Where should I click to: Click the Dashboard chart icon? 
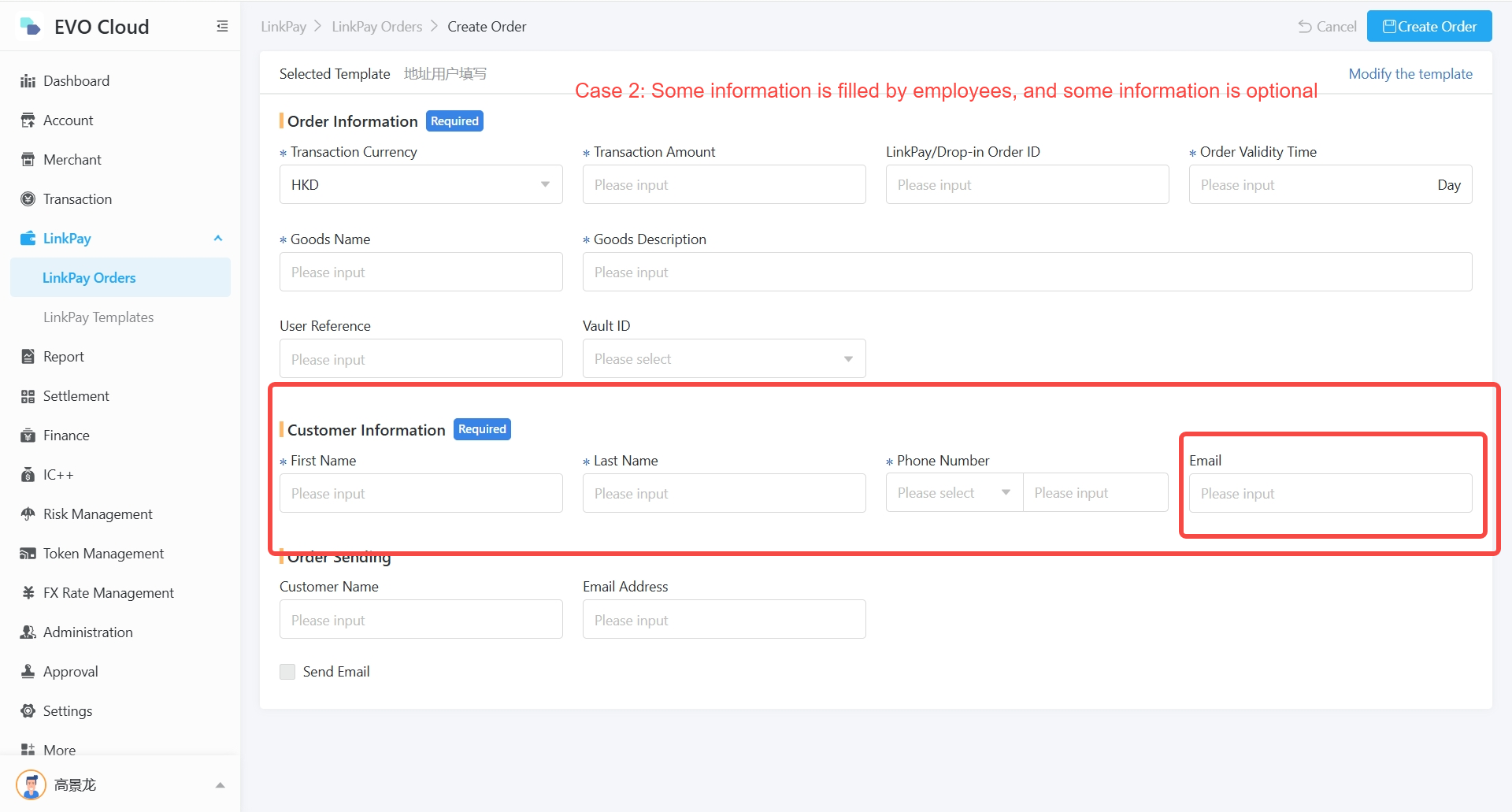pos(28,81)
